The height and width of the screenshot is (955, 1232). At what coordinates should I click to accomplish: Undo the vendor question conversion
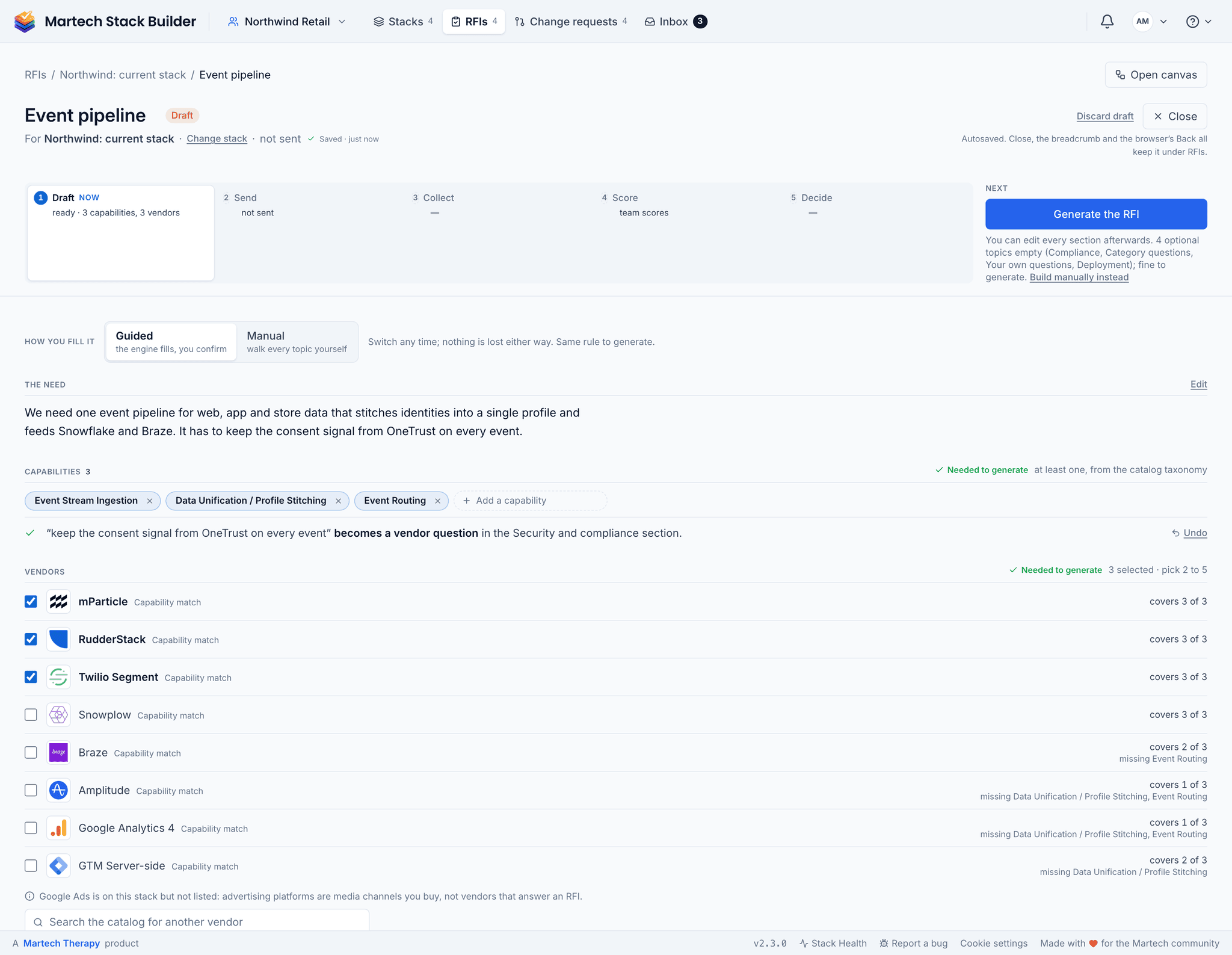pyautogui.click(x=1189, y=533)
